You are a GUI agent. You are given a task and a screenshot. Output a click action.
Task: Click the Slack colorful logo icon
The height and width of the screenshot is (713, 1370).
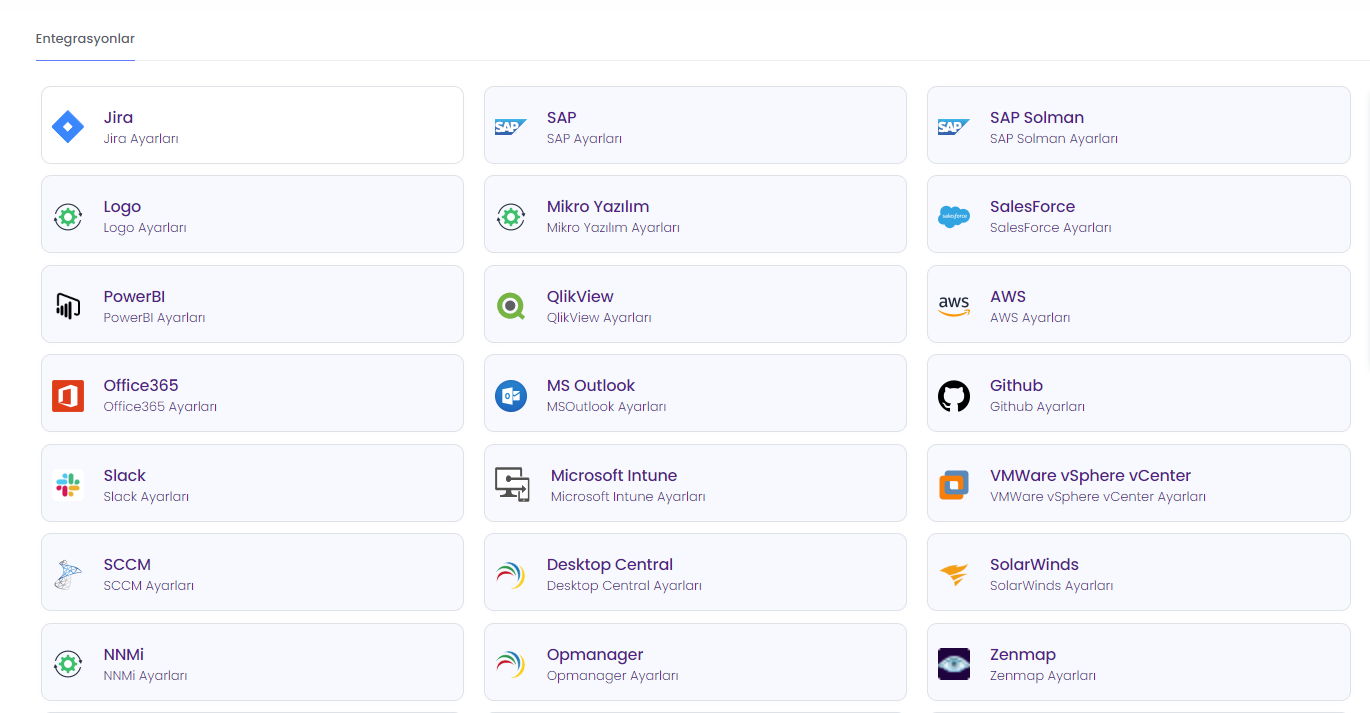[x=68, y=485]
